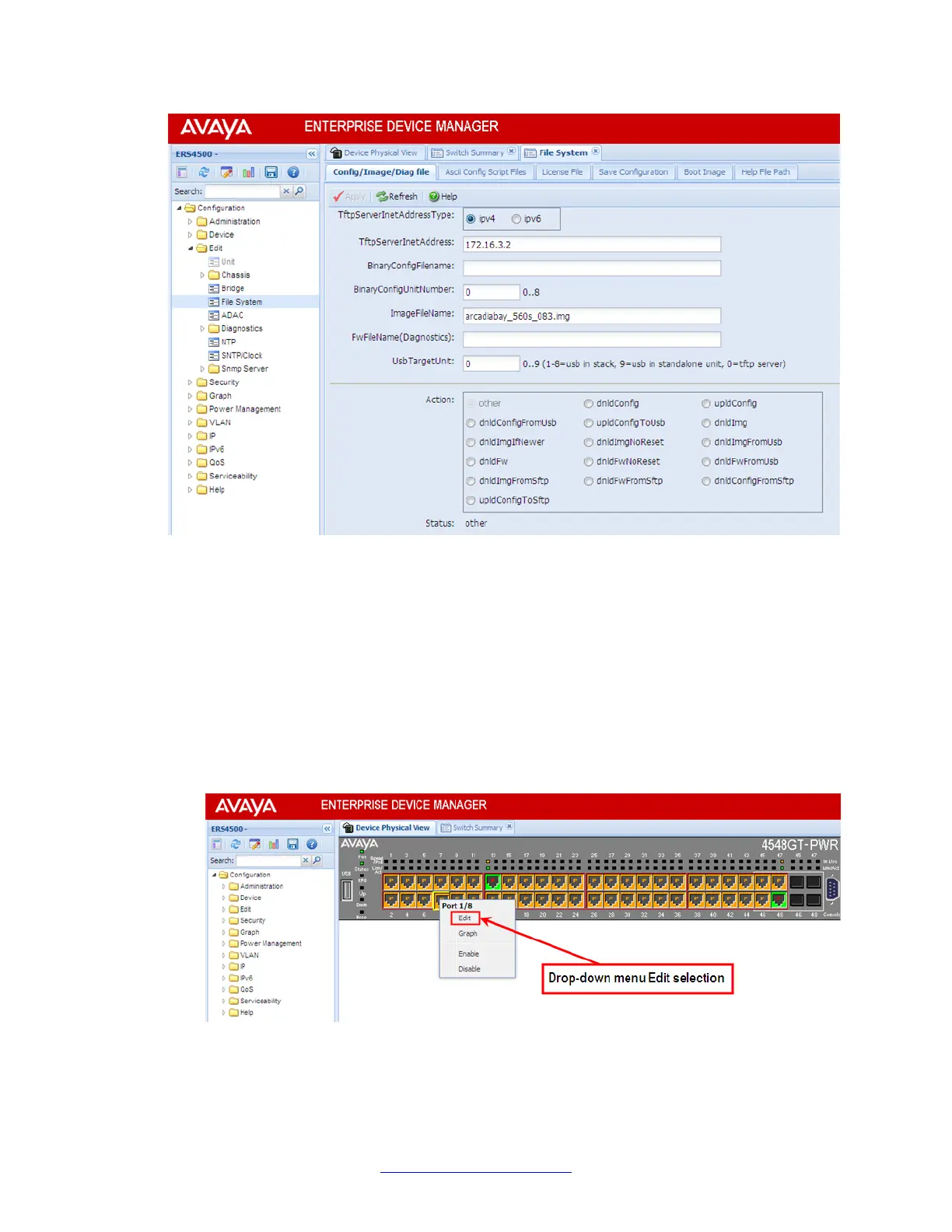Click the ImageFileName input field
This screenshot has height=1232, width=952.
coord(592,316)
